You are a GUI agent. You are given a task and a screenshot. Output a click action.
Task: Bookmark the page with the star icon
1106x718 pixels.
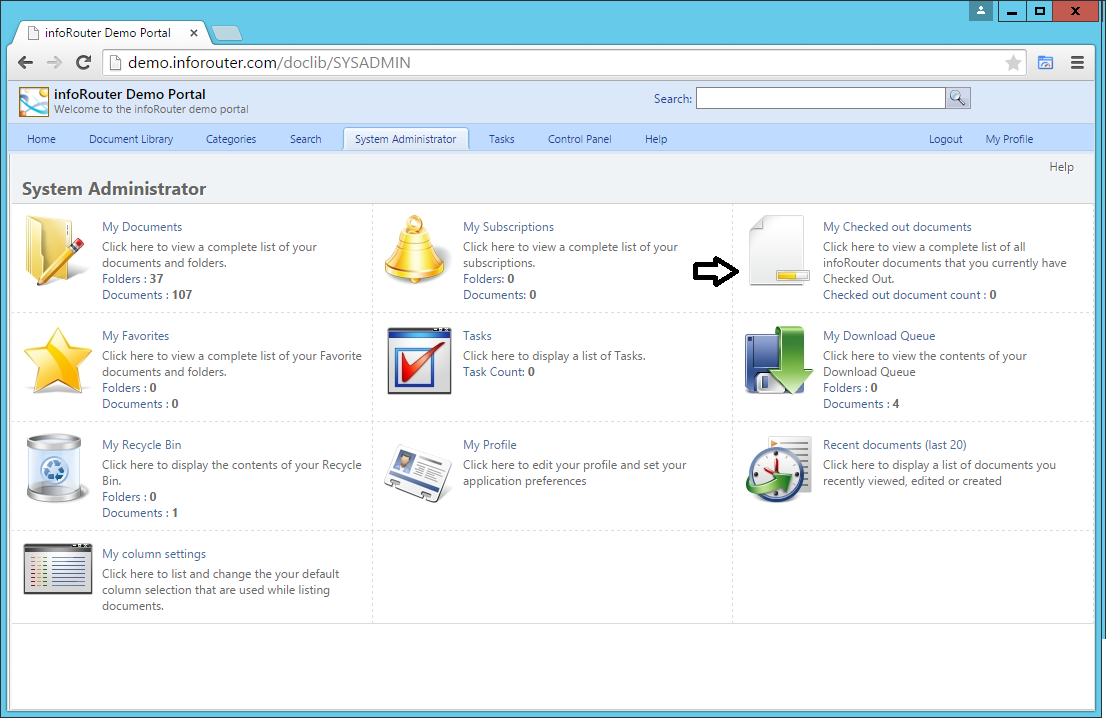[1013, 63]
